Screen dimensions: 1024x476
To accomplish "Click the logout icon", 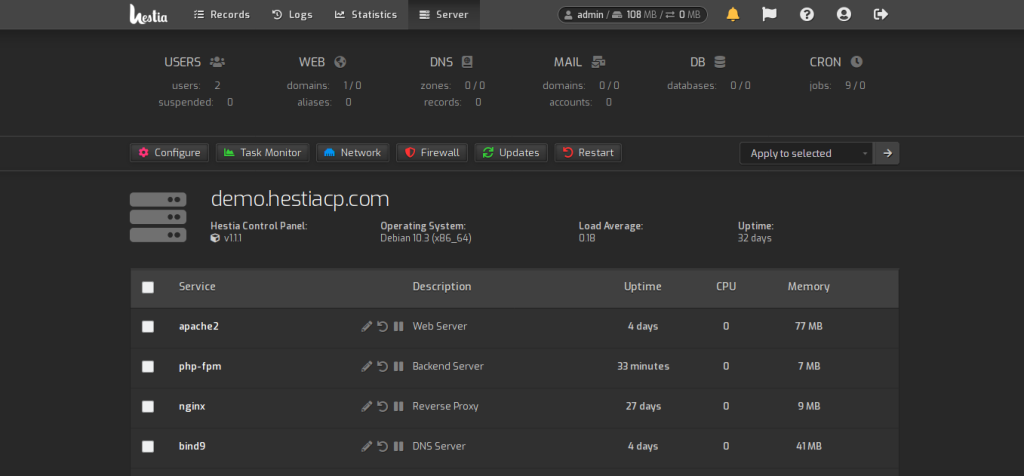I will point(881,14).
